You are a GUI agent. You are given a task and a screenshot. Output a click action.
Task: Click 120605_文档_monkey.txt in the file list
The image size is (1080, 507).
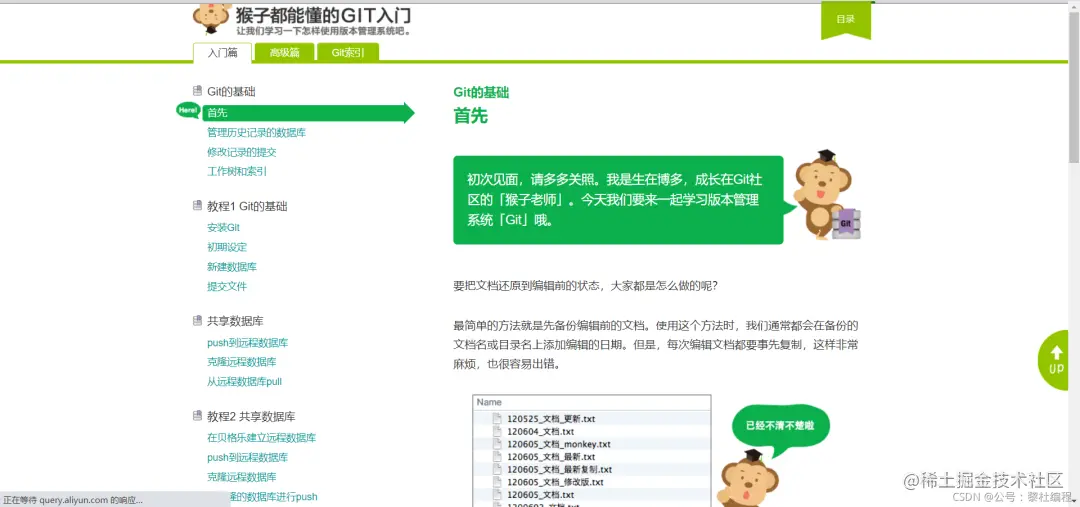tap(559, 444)
